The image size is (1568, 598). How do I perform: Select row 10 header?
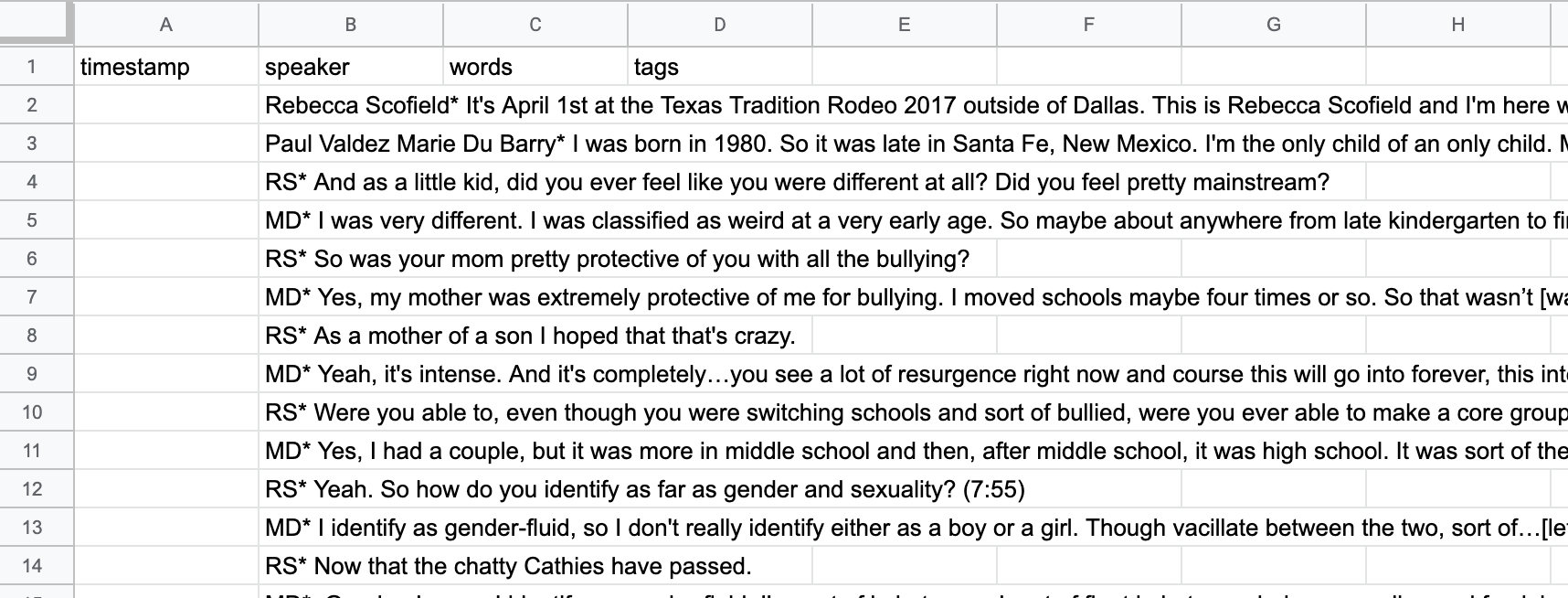(x=37, y=412)
